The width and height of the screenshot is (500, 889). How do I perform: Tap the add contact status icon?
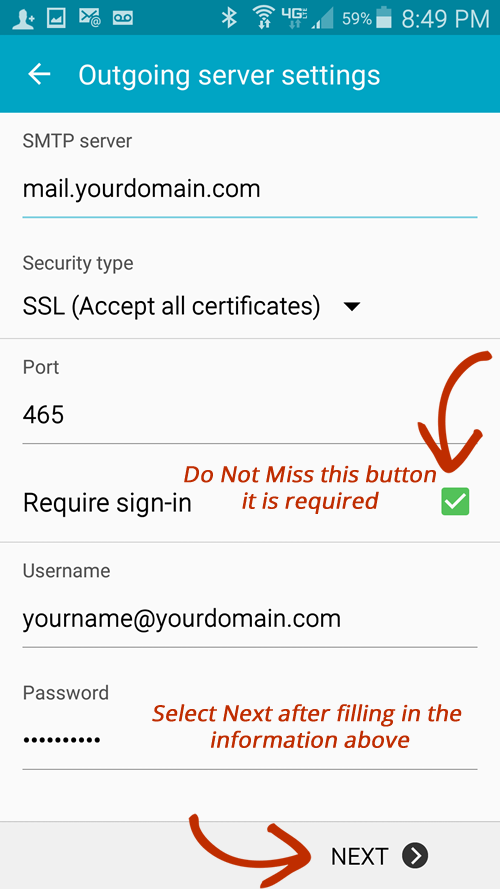coord(23,19)
